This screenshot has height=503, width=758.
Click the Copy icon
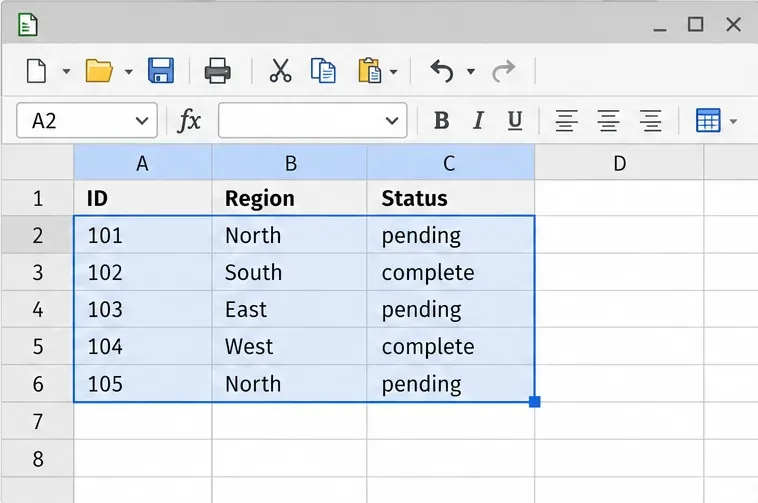(x=323, y=71)
